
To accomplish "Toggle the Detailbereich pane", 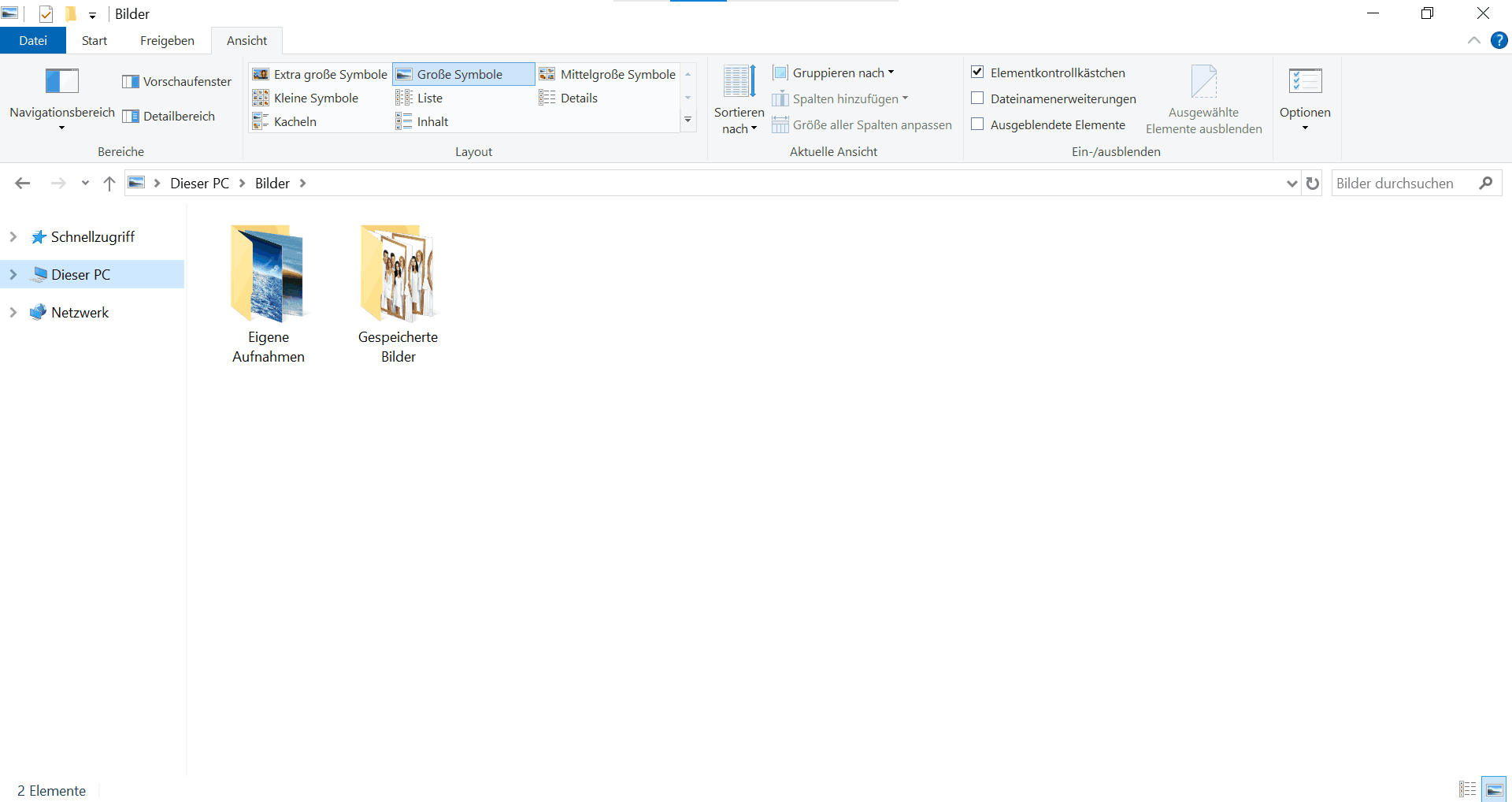I will [x=169, y=117].
